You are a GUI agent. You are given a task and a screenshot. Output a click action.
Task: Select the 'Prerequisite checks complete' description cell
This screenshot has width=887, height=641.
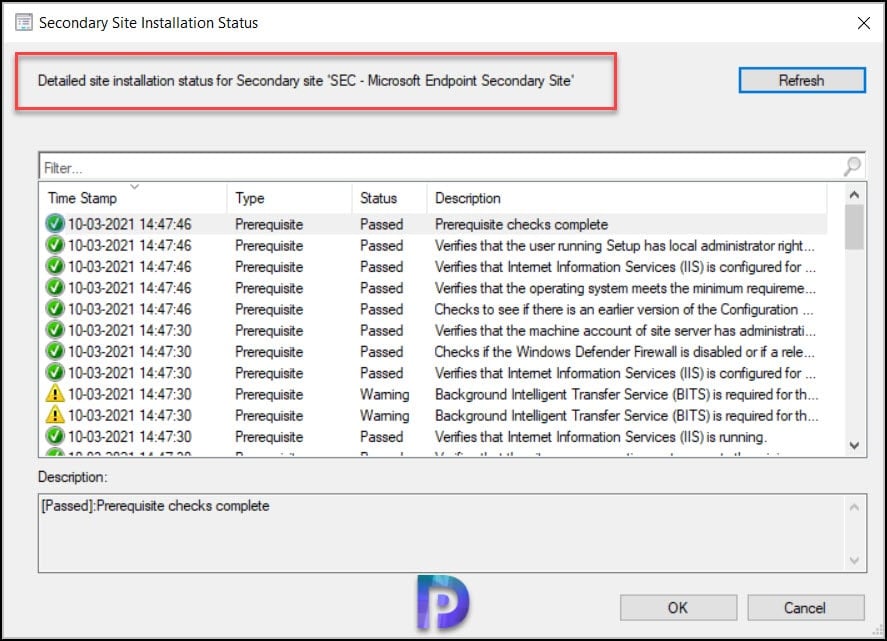tap(521, 225)
